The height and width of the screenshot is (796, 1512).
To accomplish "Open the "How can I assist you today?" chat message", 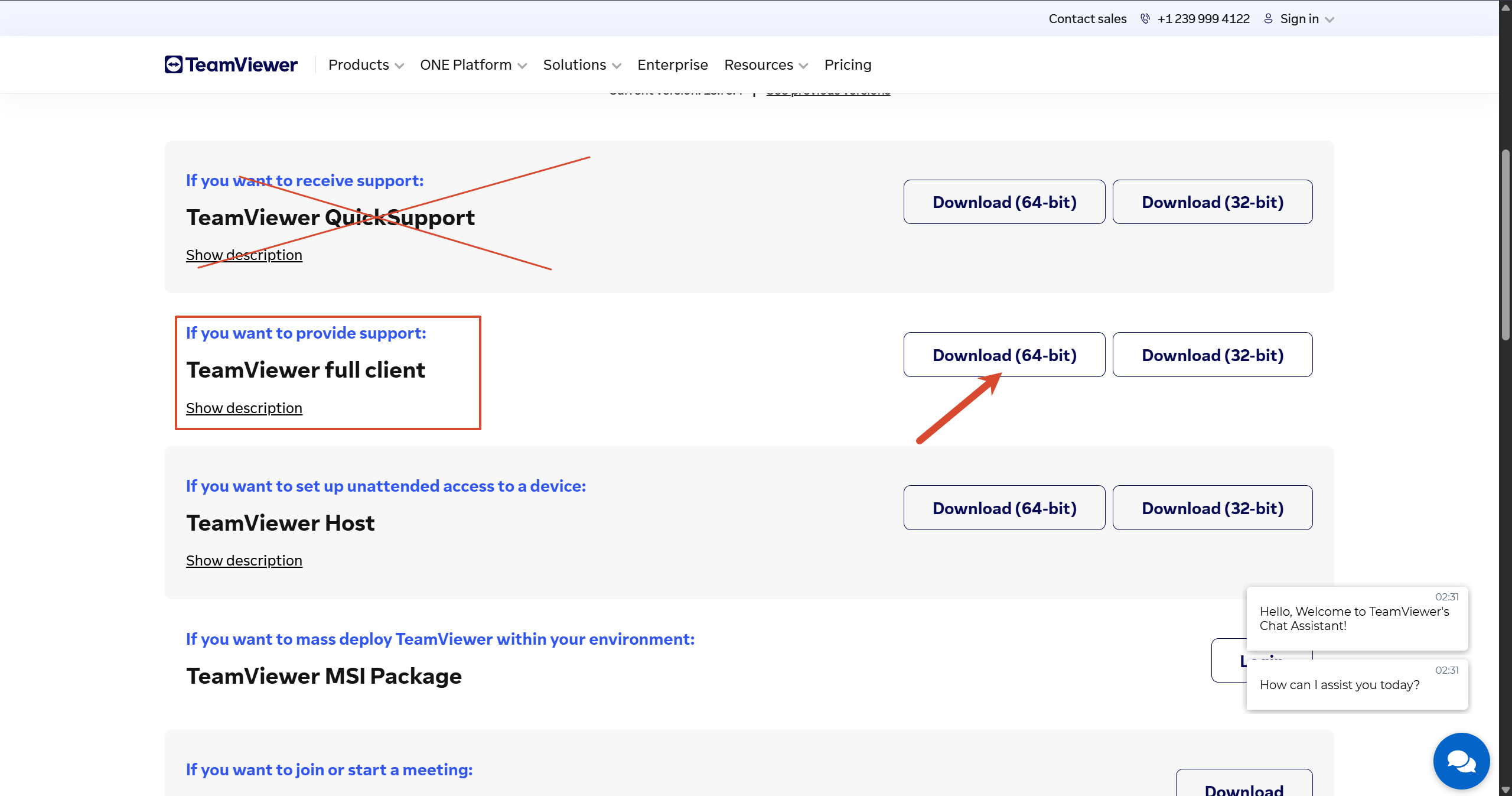I will [x=1357, y=684].
